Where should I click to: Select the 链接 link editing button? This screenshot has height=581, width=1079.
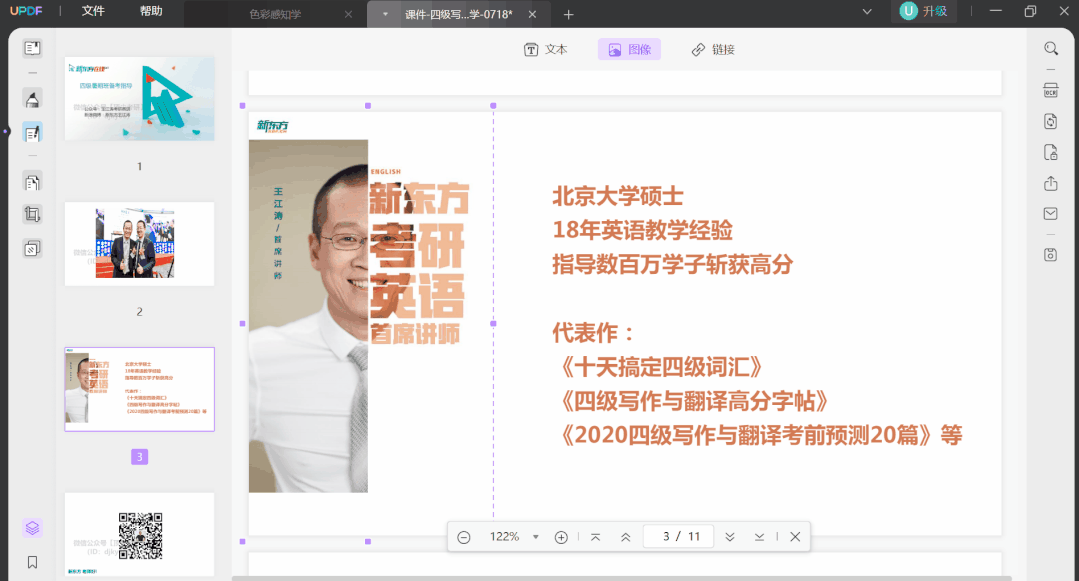[713, 50]
